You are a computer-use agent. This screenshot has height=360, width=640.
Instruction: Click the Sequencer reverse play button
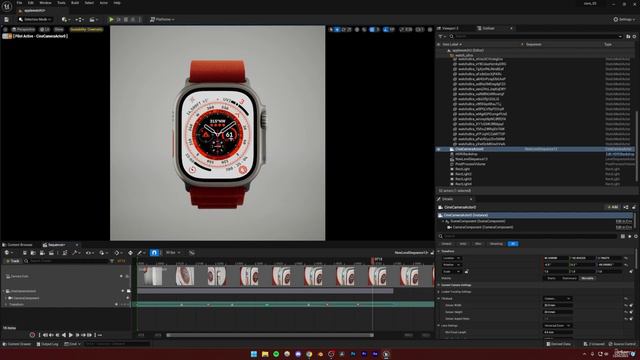click(x=64, y=335)
